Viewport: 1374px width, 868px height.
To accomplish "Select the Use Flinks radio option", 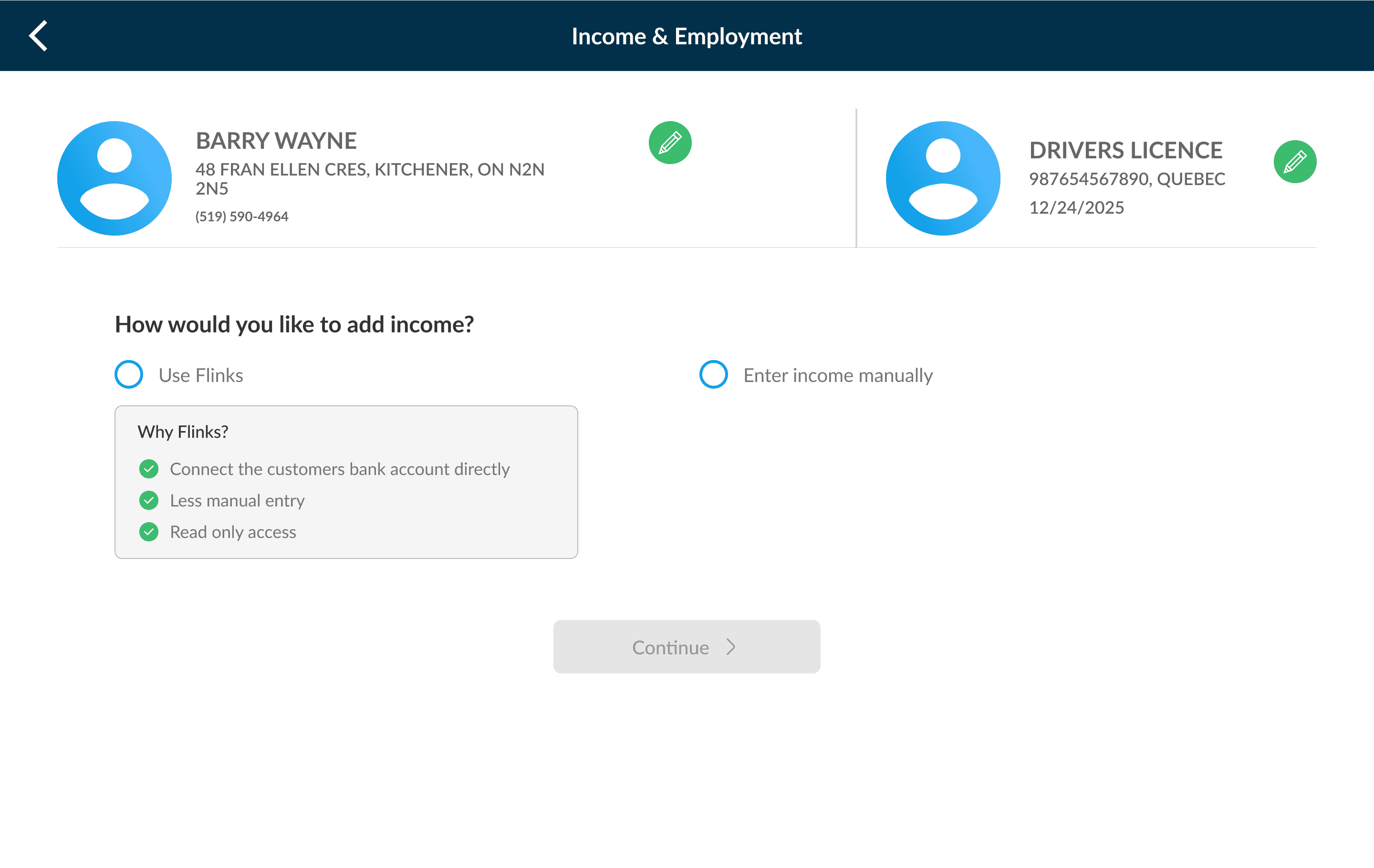I will pyautogui.click(x=129, y=375).
